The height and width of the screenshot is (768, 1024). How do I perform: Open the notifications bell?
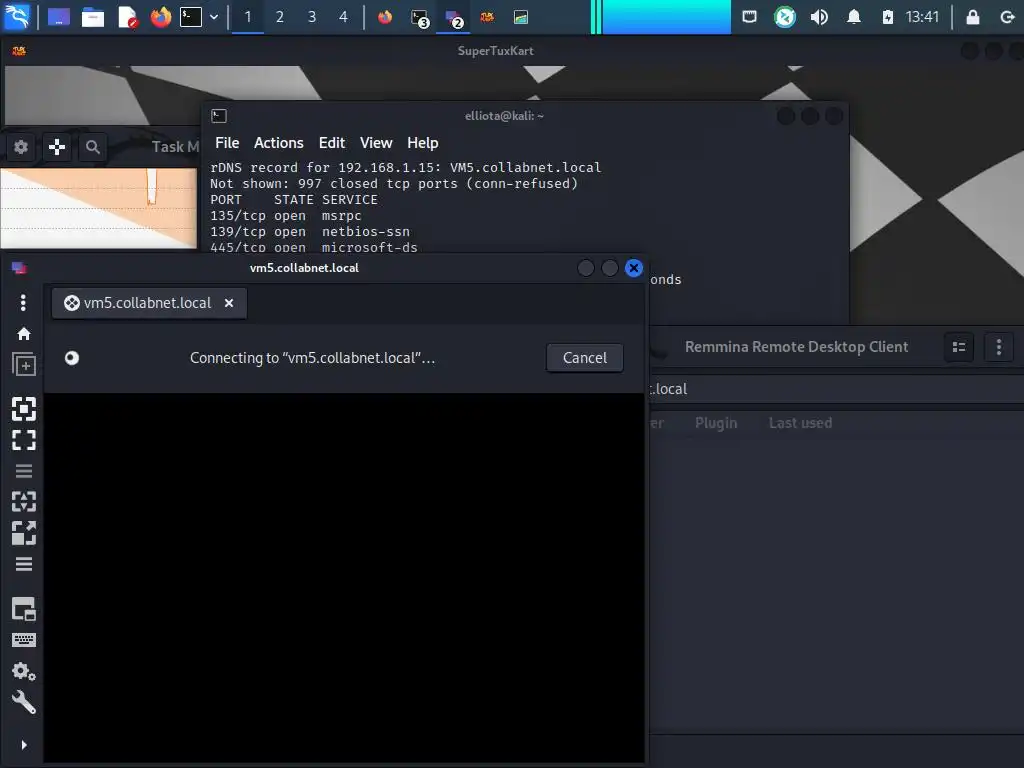853,17
